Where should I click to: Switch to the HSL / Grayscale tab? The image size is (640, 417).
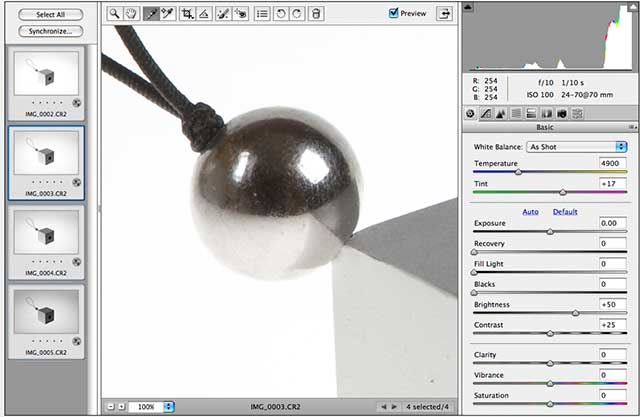(x=516, y=113)
